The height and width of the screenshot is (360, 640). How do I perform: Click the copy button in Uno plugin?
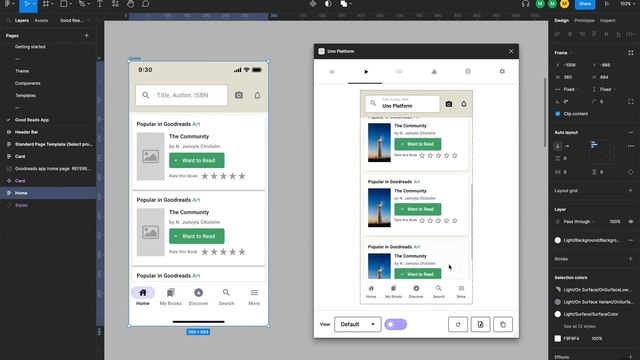point(503,324)
